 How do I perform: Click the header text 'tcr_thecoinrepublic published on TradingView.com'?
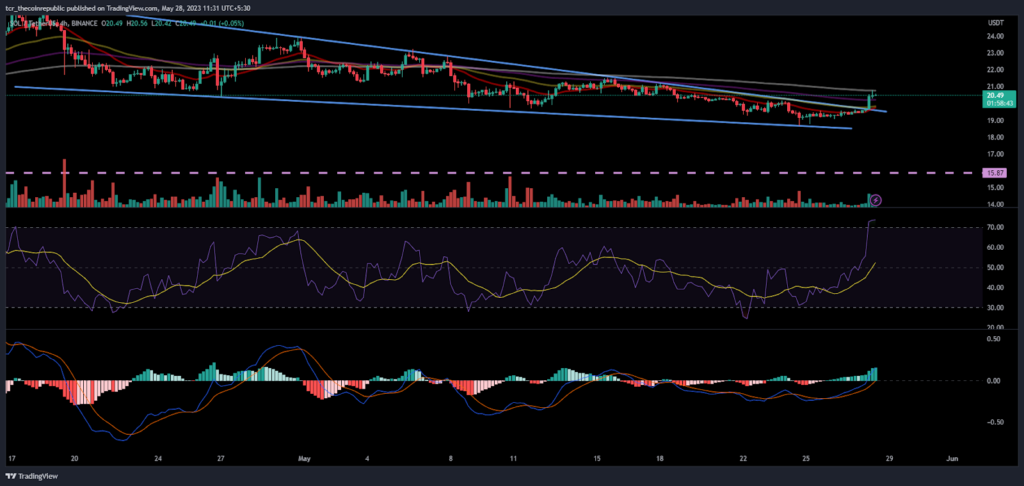(81, 8)
